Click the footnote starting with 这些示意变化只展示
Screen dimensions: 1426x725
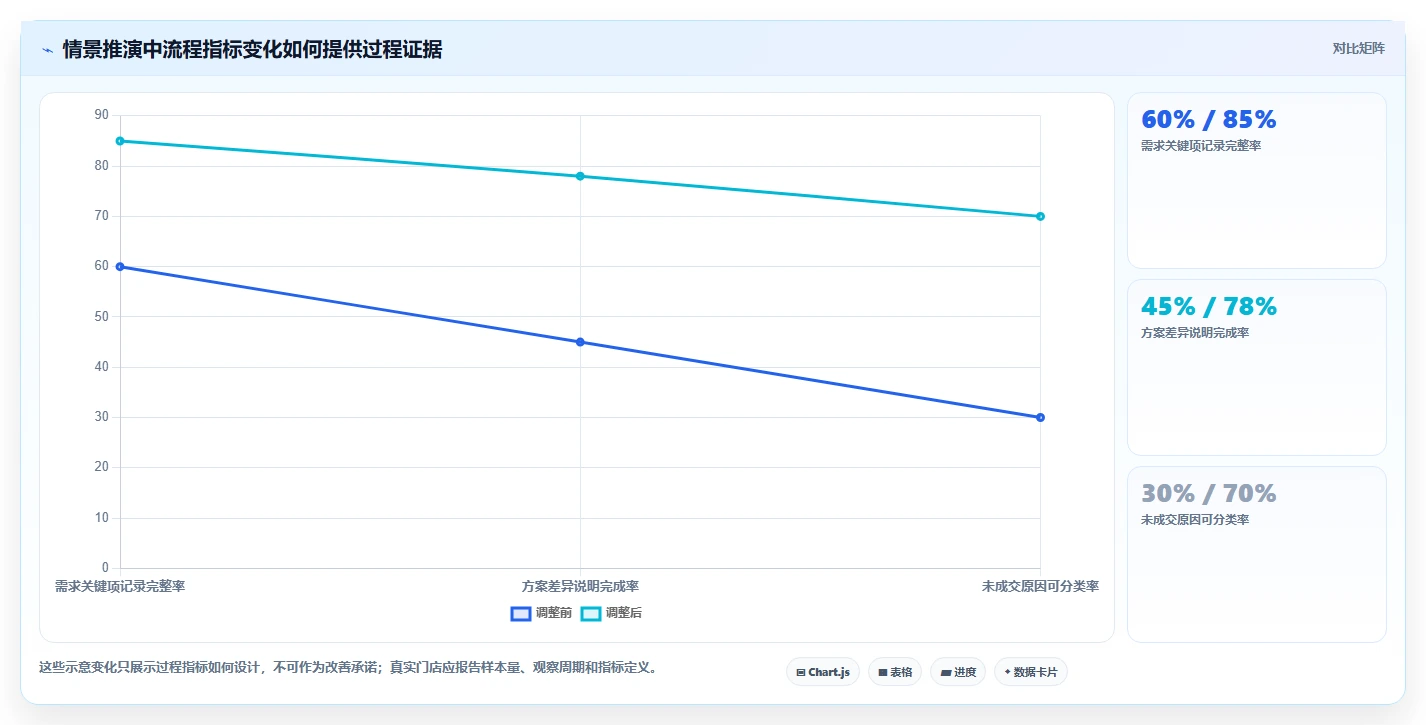coord(350,668)
